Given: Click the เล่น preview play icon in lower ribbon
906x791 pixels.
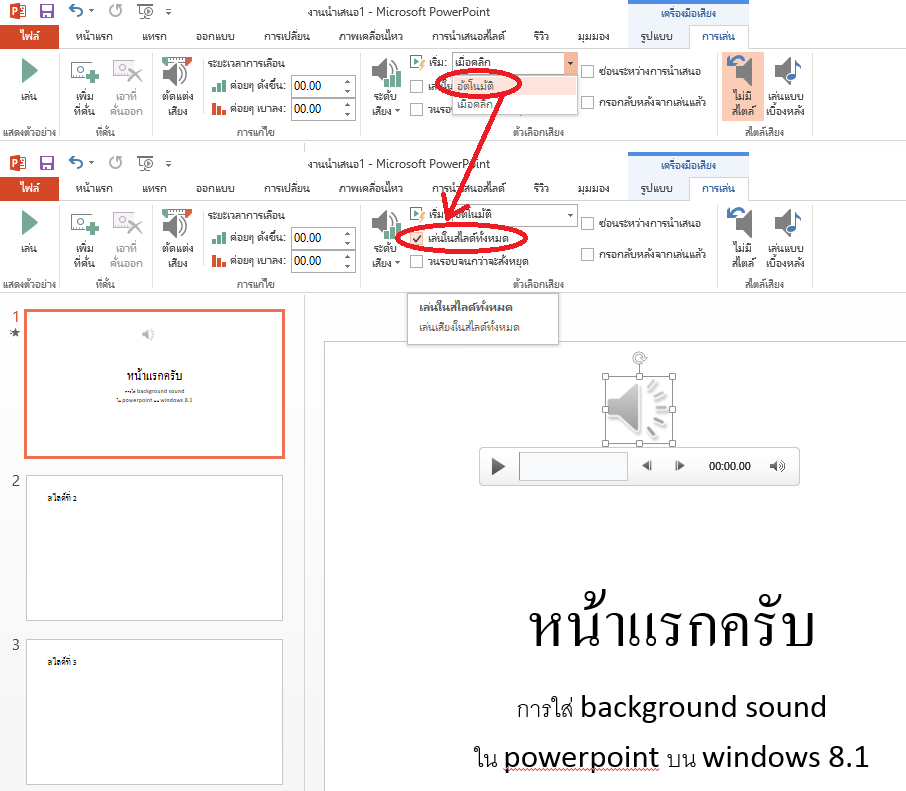Looking at the screenshot, I should click(x=29, y=233).
